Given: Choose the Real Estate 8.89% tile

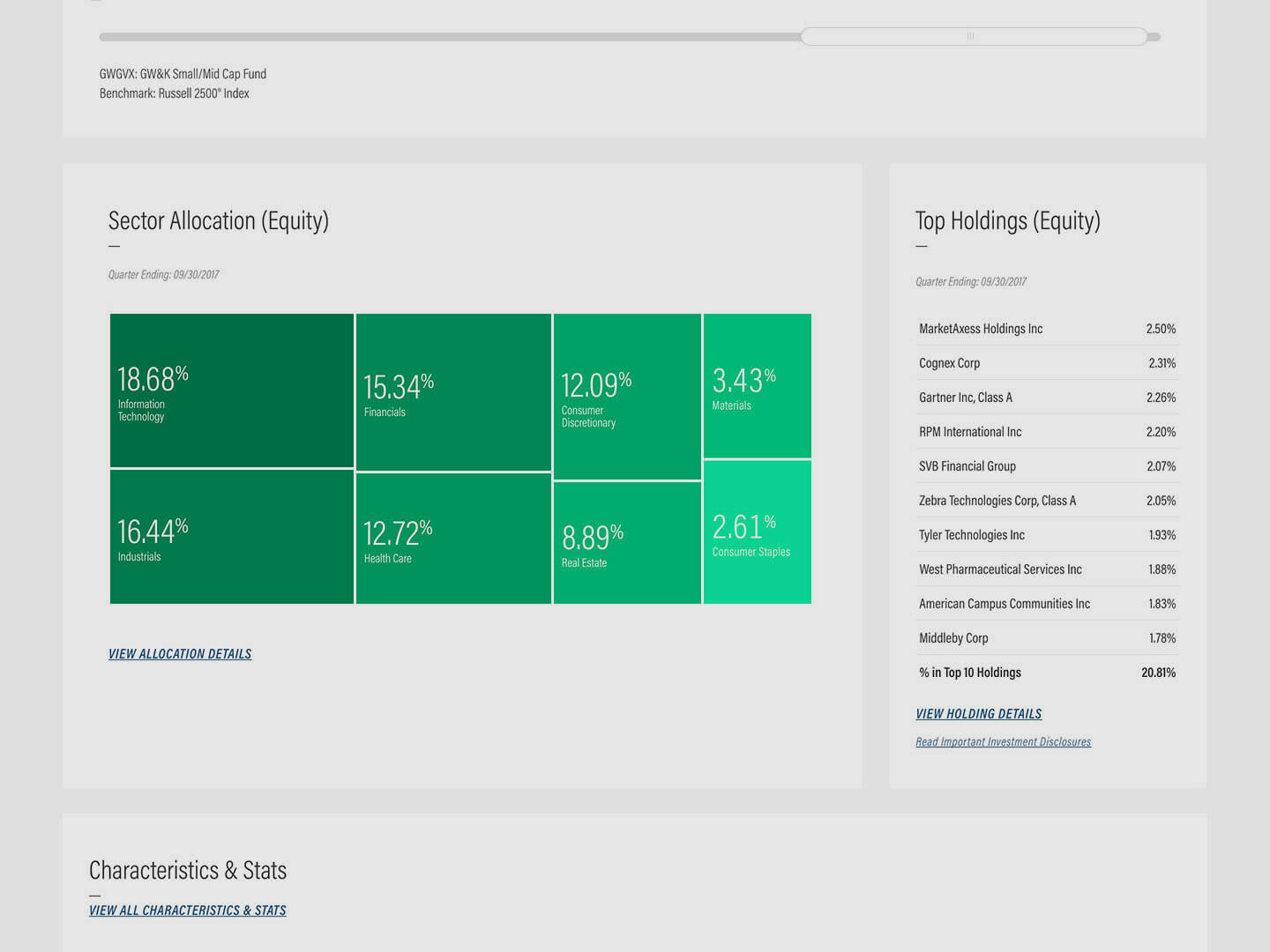Looking at the screenshot, I should [627, 543].
